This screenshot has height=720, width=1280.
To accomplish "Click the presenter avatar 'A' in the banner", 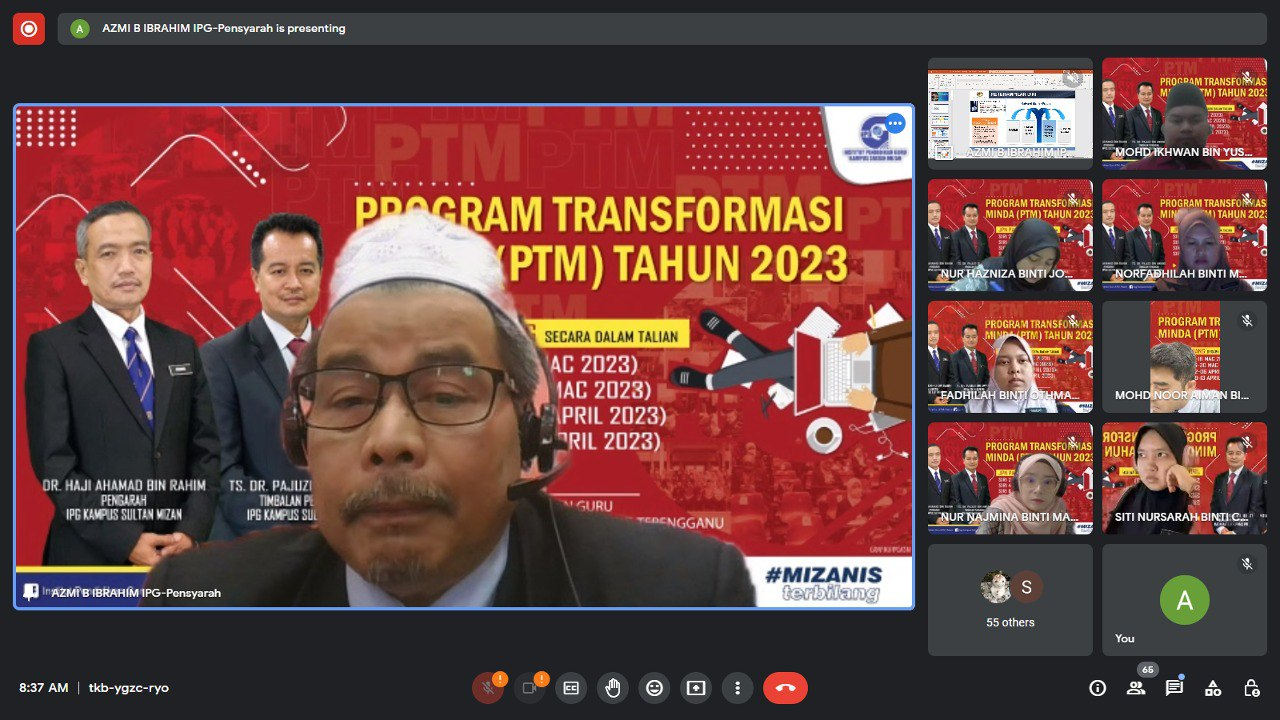I will click(80, 29).
